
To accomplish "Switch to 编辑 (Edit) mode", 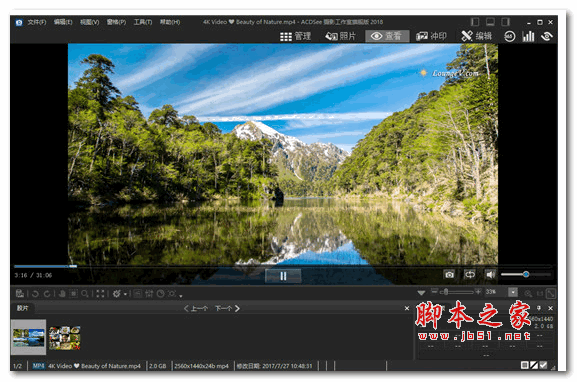I will pyautogui.click(x=477, y=36).
